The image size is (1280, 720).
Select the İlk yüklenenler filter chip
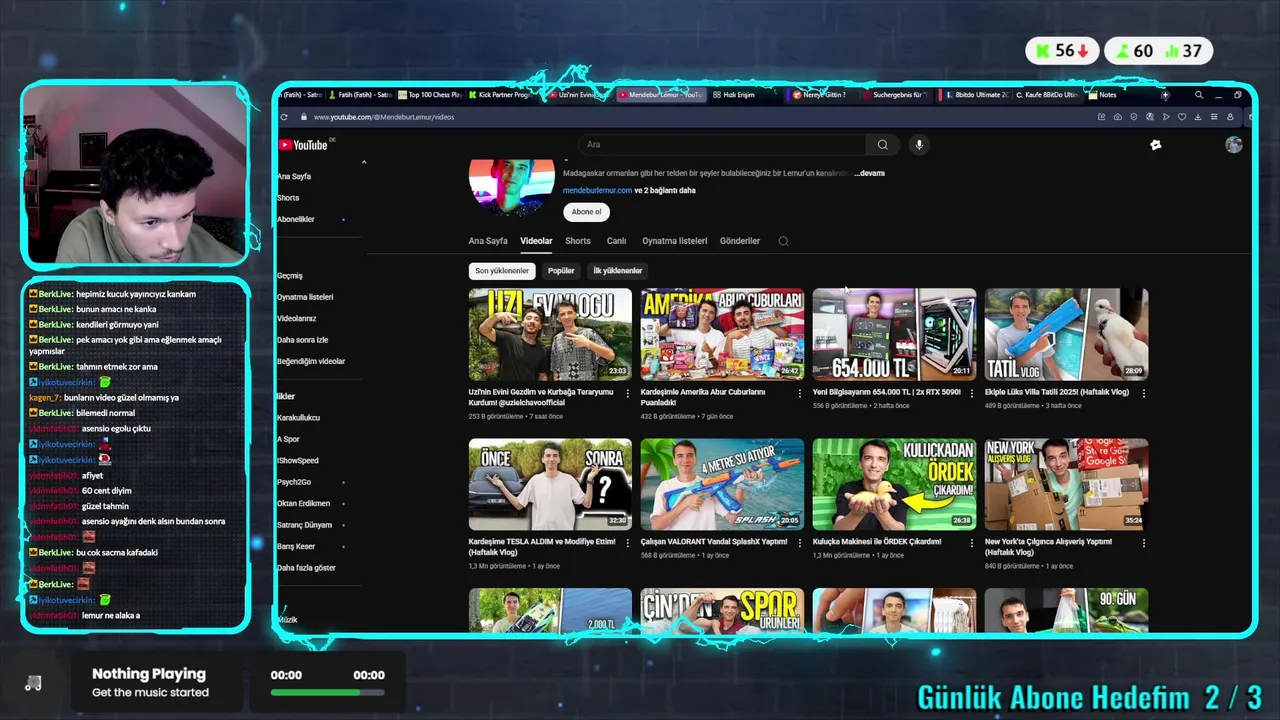618,271
